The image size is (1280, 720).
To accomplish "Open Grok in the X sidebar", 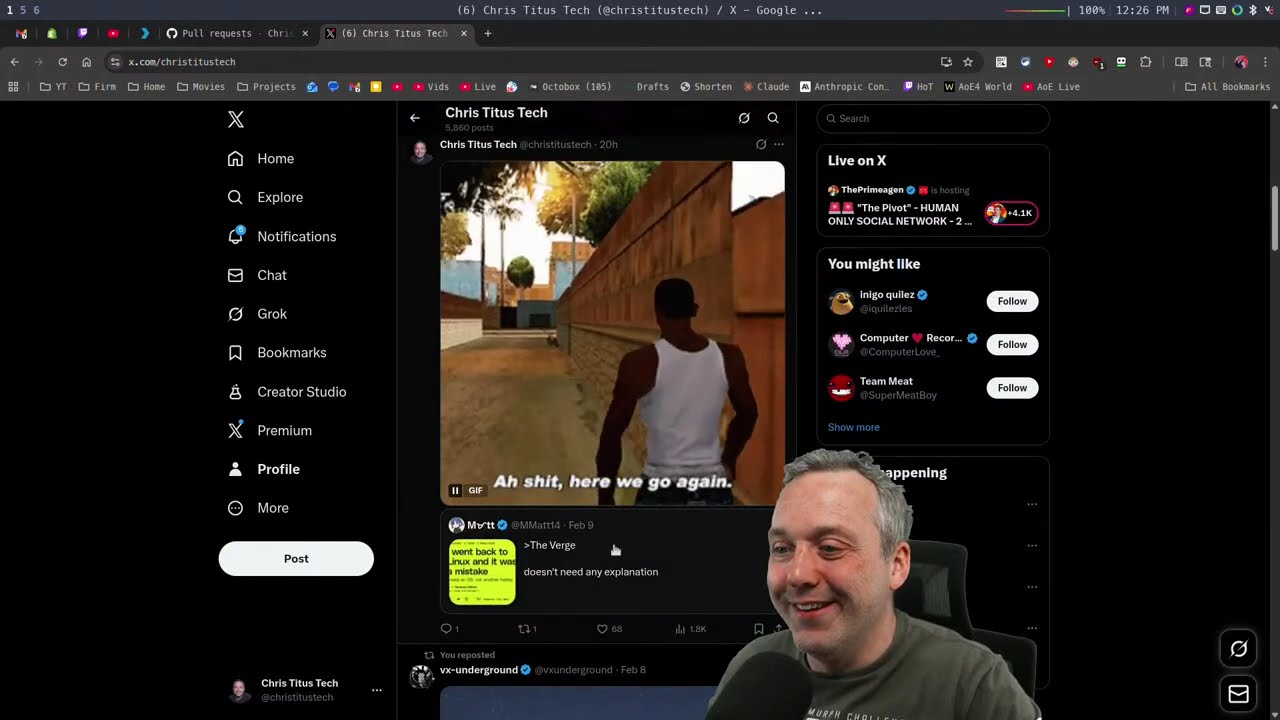I will (x=257, y=314).
